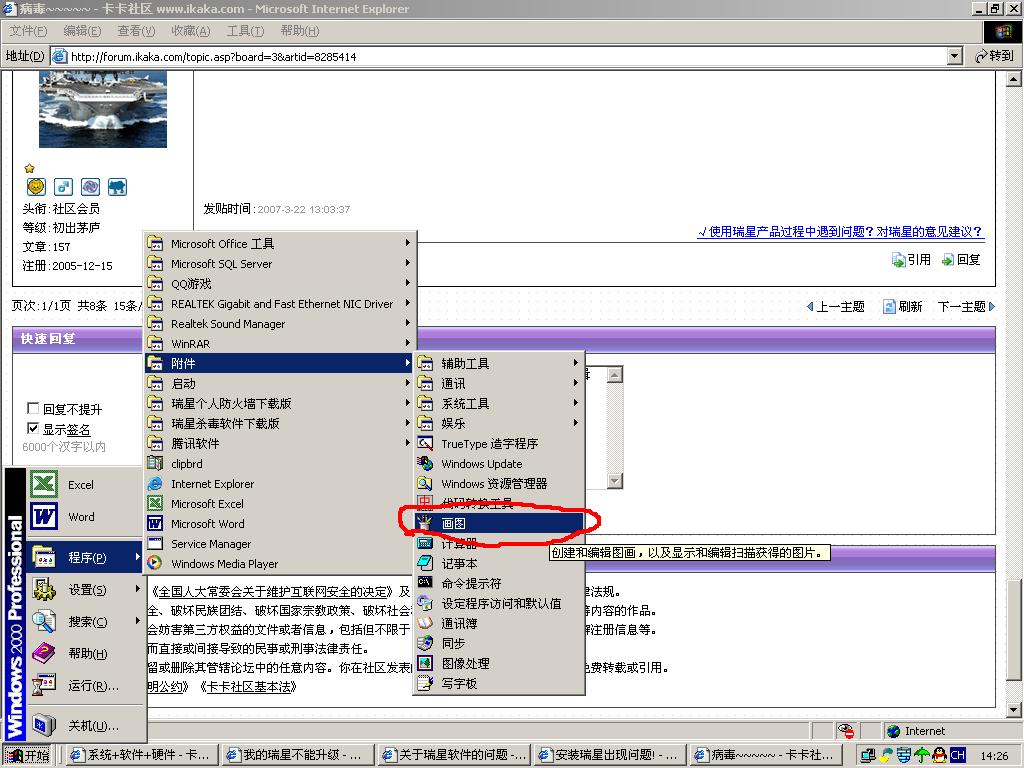Open Paint (画图) in the Accessories menu
The image size is (1024, 768).
tap(499, 523)
